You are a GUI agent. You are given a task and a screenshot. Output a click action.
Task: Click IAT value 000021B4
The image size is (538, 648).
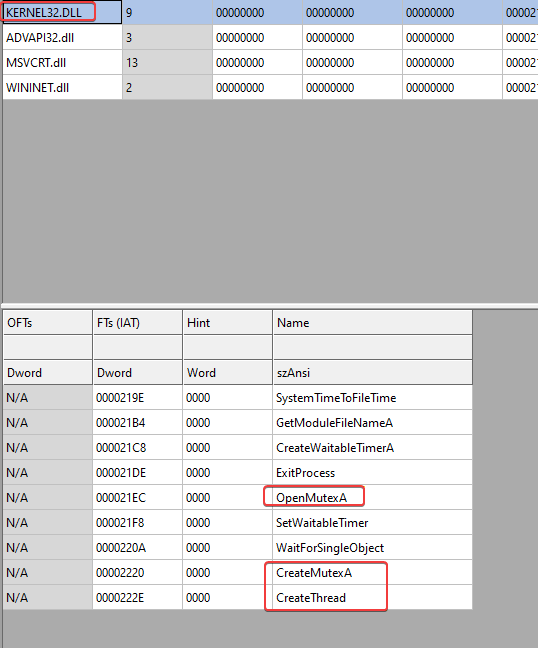point(138,422)
